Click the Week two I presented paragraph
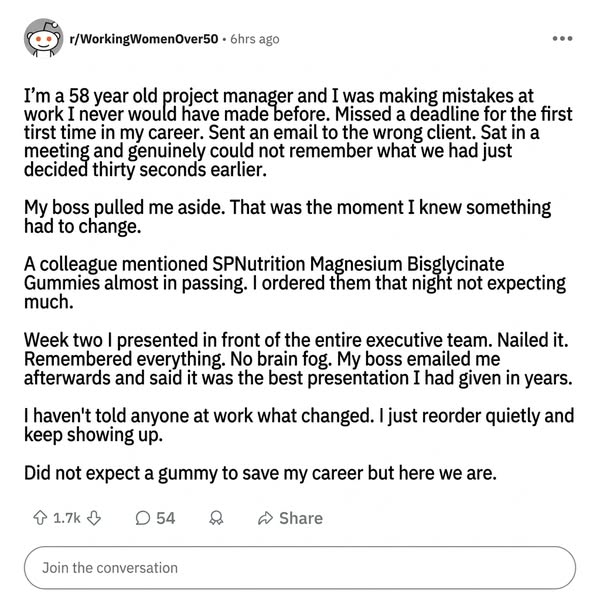Viewport: 600px width, 600px height. point(298,359)
